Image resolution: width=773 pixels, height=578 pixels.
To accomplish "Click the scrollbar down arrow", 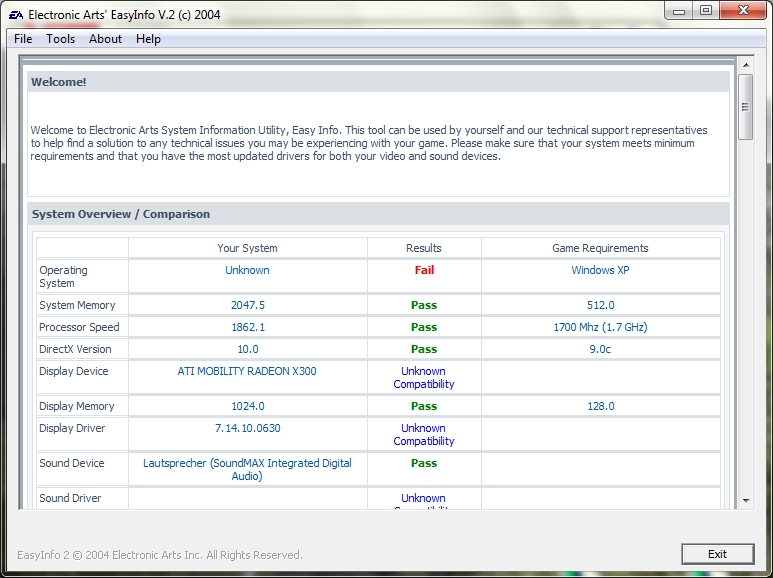I will pos(746,501).
